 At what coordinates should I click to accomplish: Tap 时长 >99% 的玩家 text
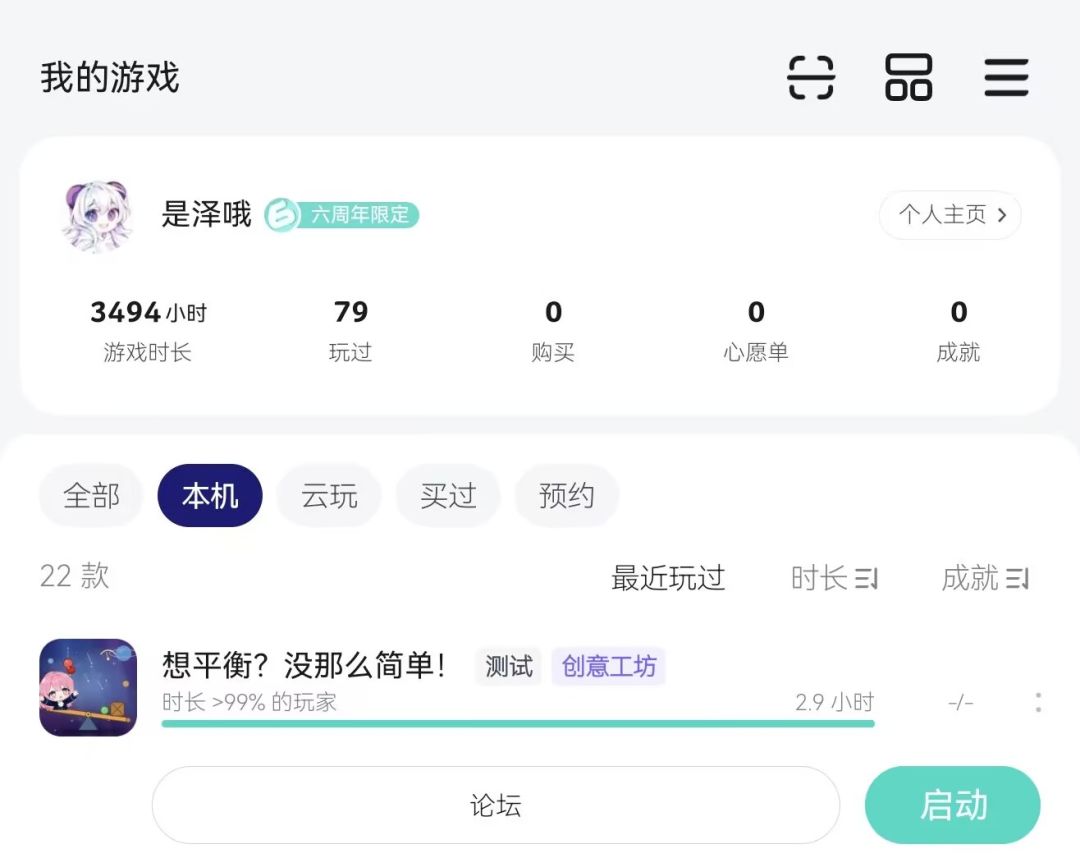[x=249, y=702]
